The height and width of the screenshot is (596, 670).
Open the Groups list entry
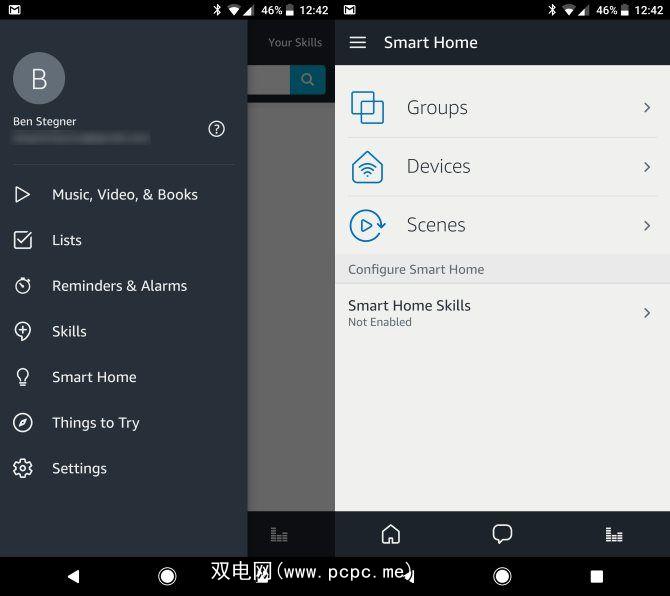(502, 108)
